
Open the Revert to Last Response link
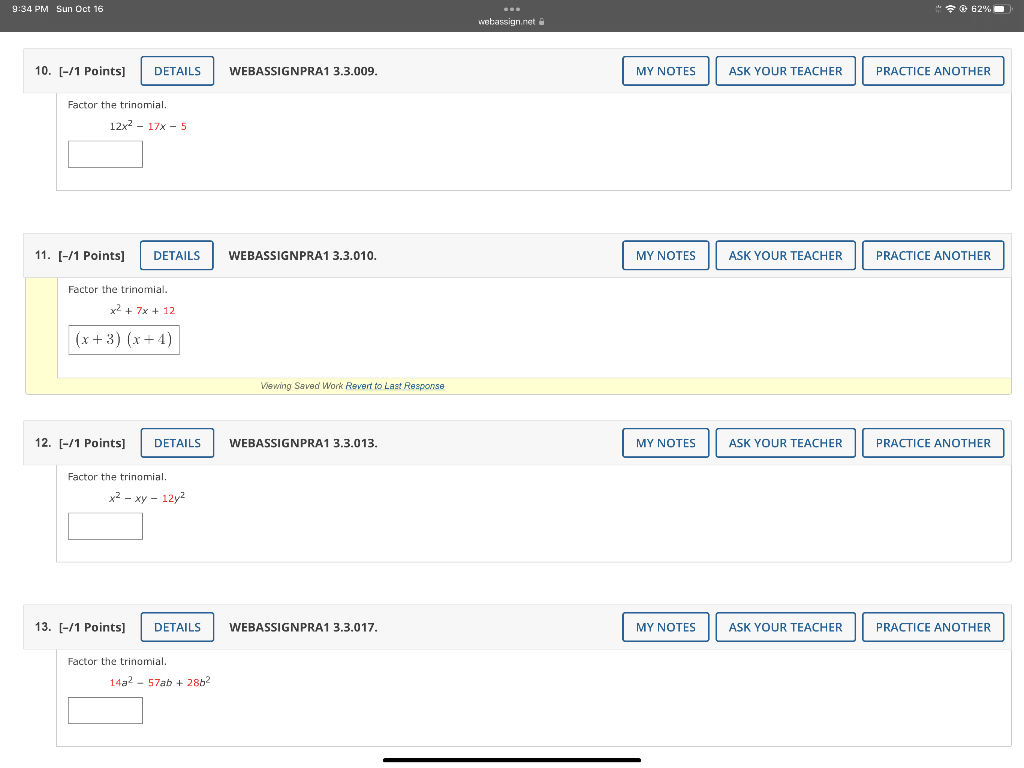396,386
